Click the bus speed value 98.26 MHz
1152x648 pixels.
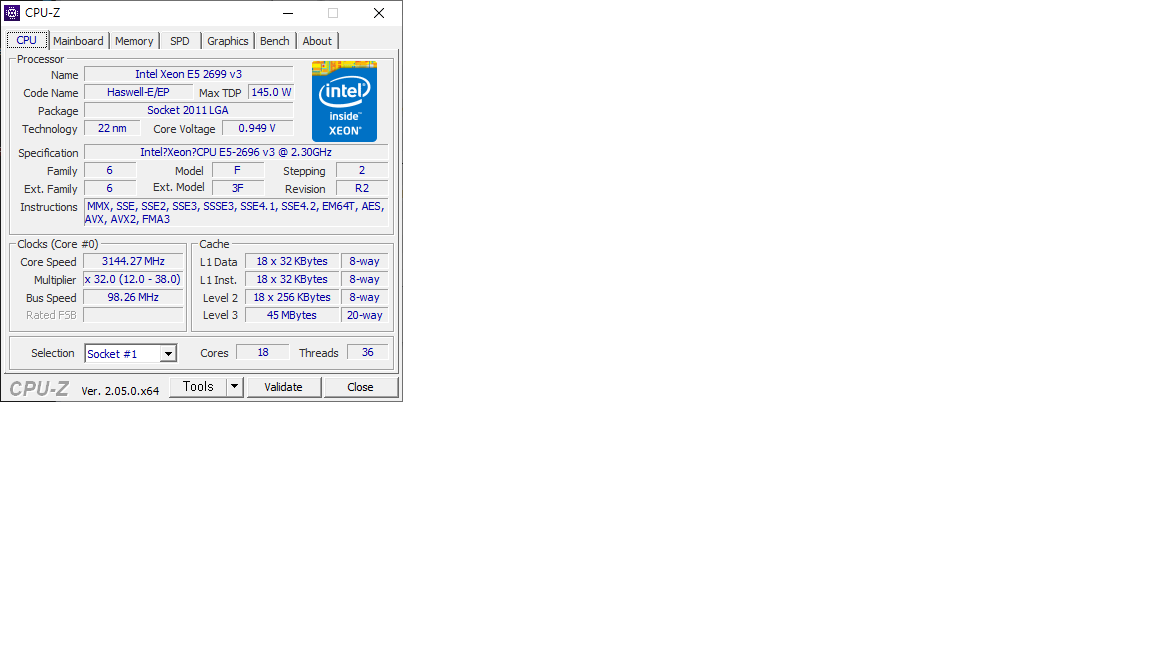[133, 298]
